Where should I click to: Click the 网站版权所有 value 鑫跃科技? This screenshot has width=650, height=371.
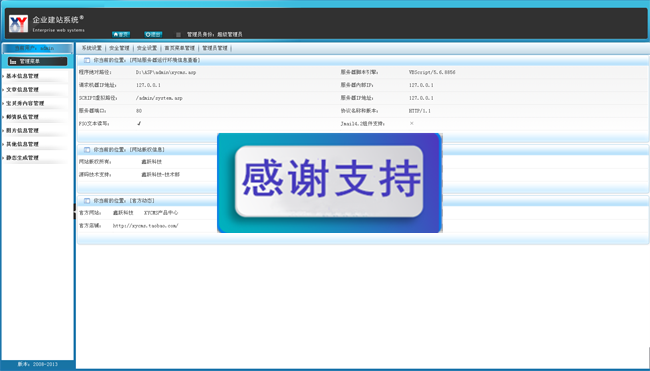pos(151,162)
